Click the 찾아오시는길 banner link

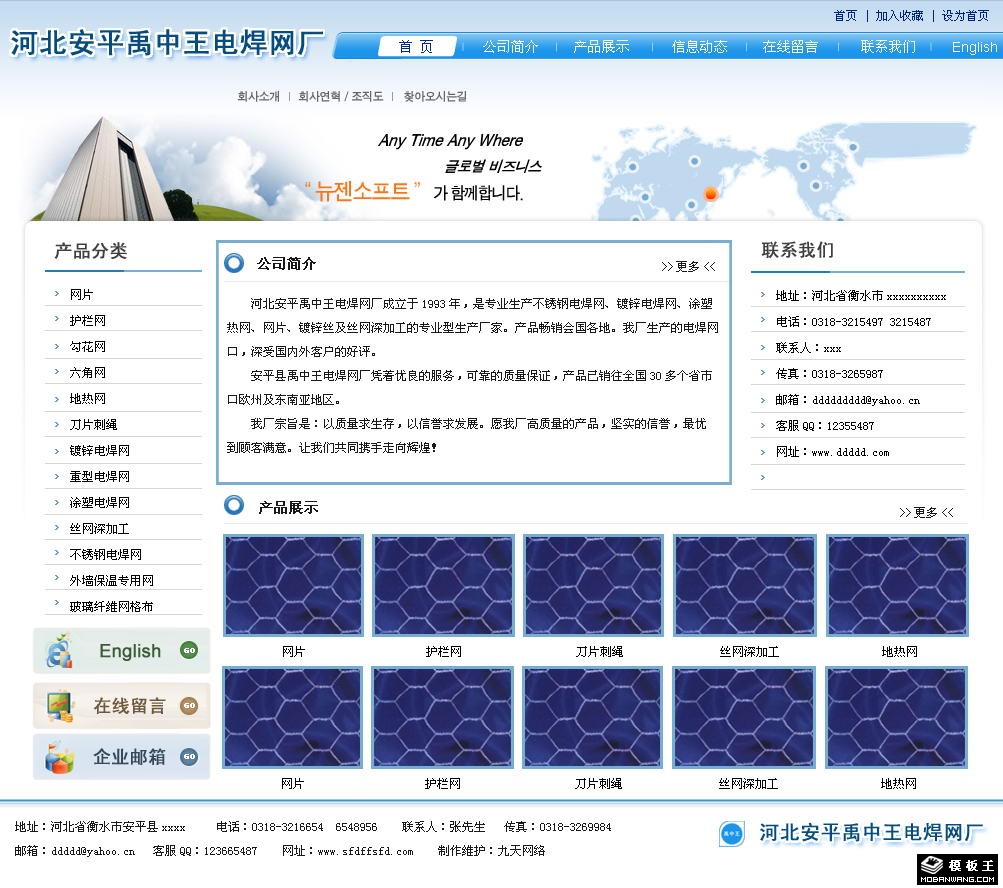tap(435, 96)
